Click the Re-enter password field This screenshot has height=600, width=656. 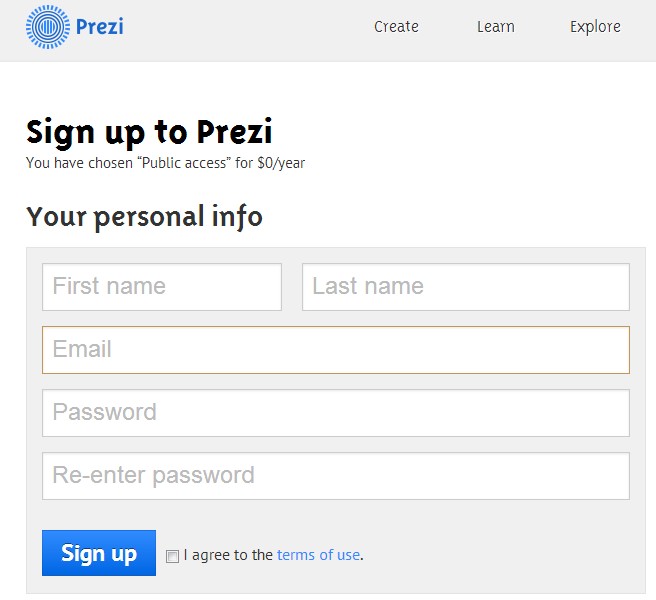[x=336, y=476]
